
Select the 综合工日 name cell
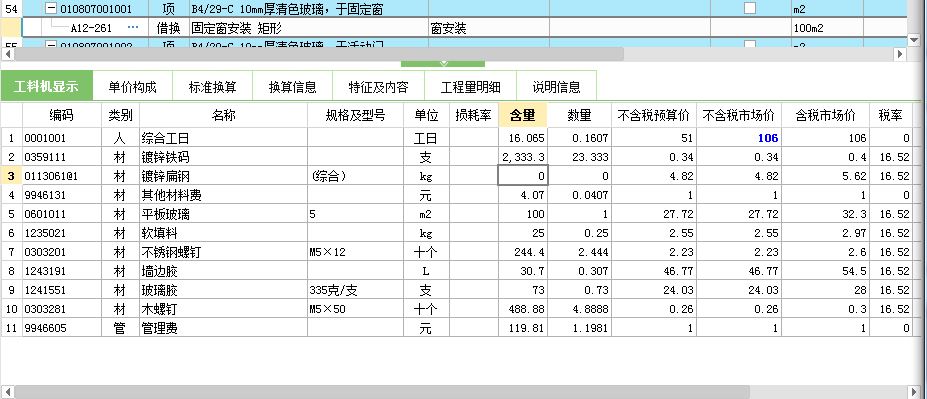pyautogui.click(x=223, y=138)
